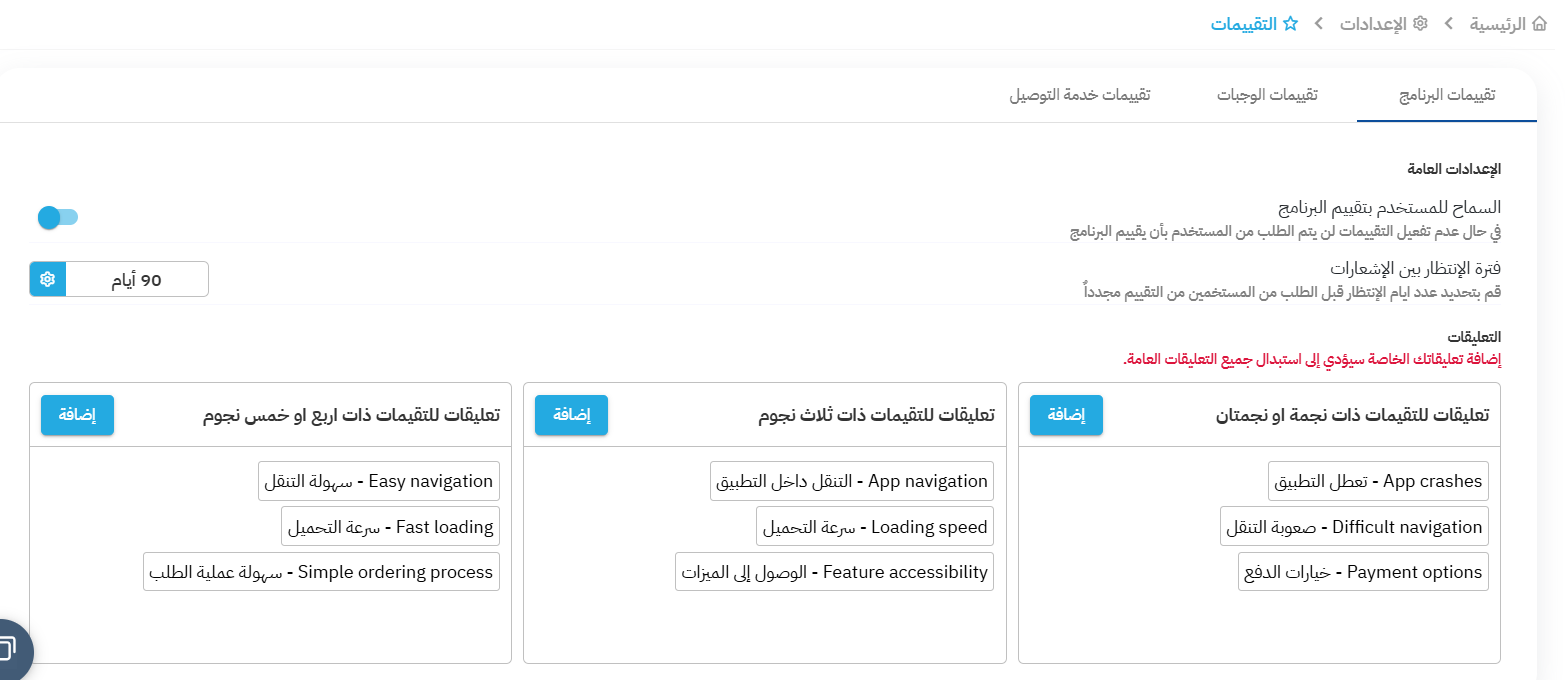Click the star icon next to التقييمات
Viewport: 1565px width, 680px height.
[1290, 24]
